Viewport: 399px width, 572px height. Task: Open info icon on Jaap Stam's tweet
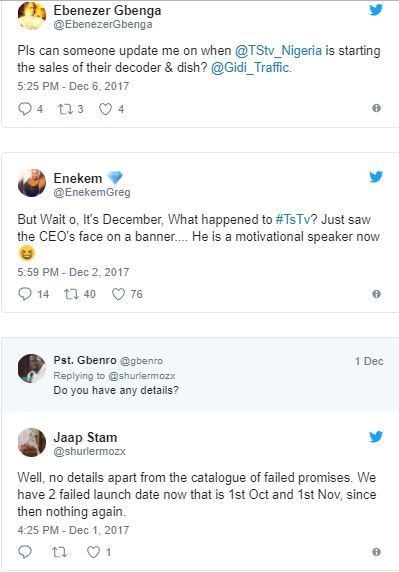click(x=376, y=552)
